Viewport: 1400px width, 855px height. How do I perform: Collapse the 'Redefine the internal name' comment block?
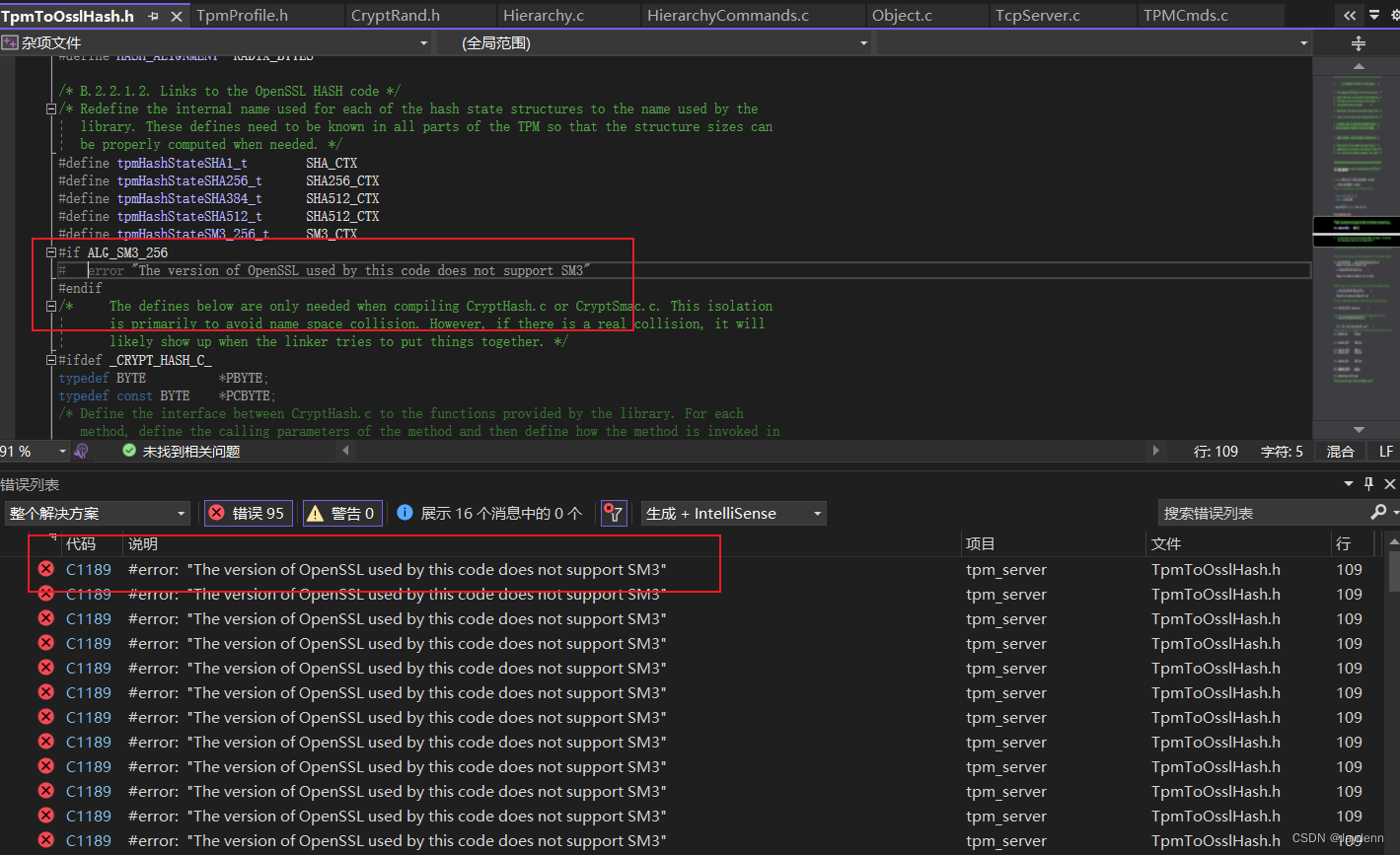51,109
